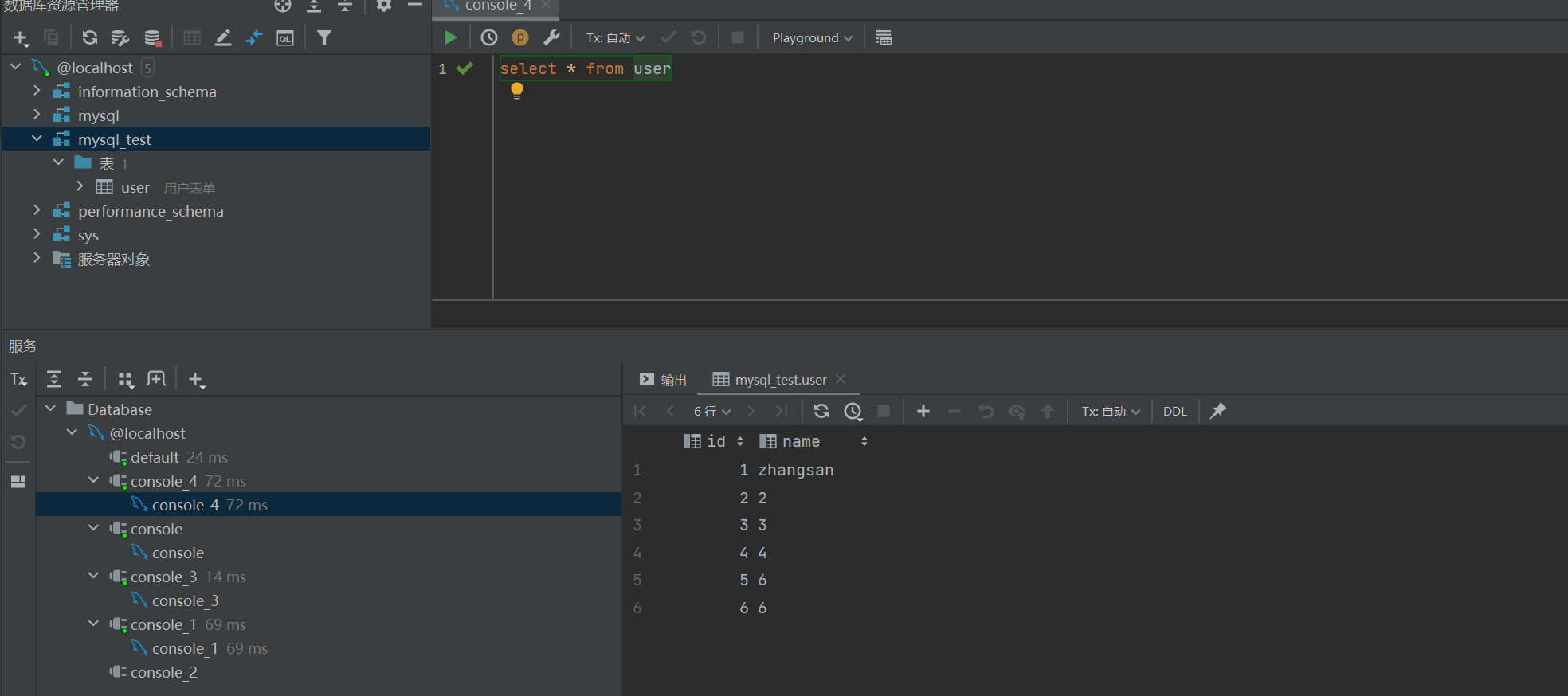Switch to the 输出 output tab
Image resolution: width=1568 pixels, height=696 pixels.
pyautogui.click(x=664, y=380)
